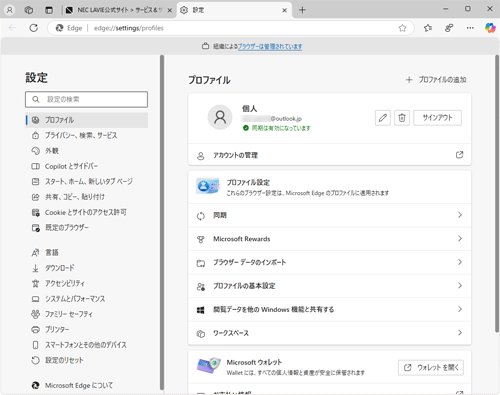Open Workspaces icon in title bar
This screenshot has width=500, height=395.
(29, 10)
